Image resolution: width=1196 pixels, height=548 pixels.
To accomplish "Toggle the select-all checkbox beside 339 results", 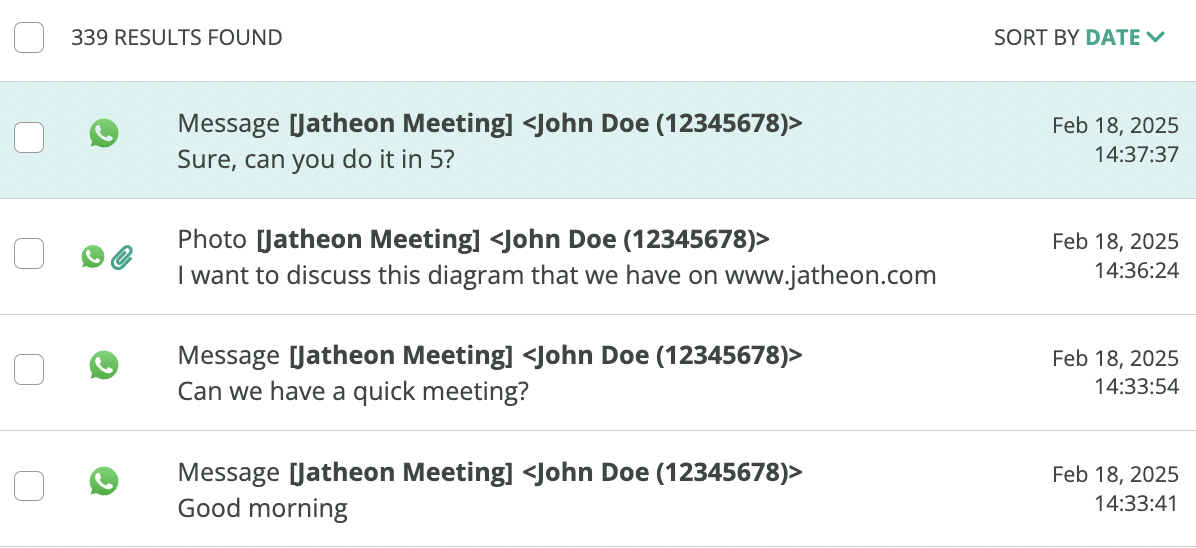I will click(29, 37).
